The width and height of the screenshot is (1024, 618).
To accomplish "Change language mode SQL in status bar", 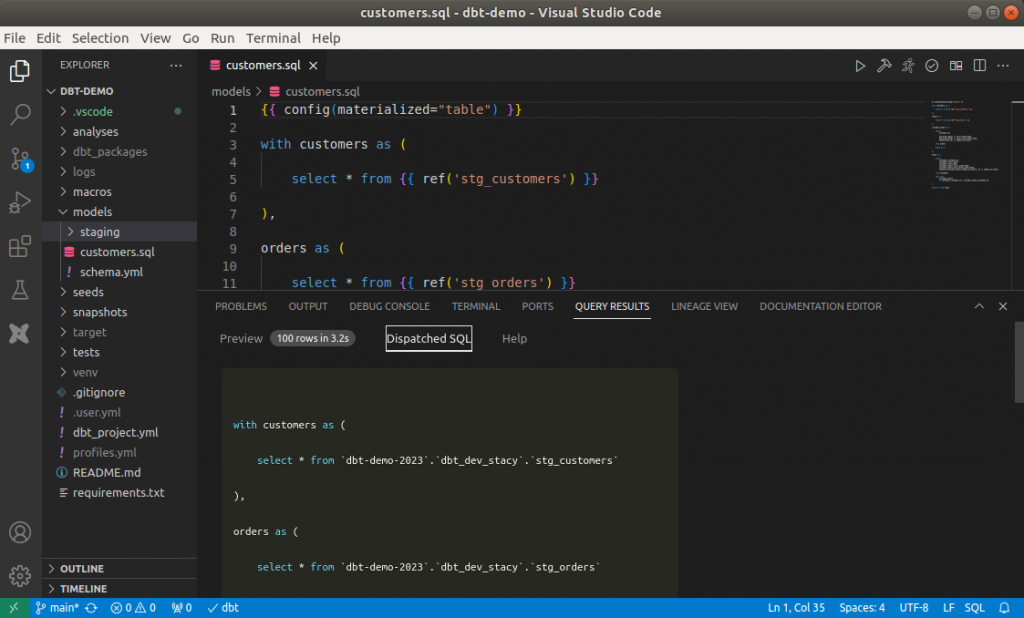I will pyautogui.click(x=974, y=608).
